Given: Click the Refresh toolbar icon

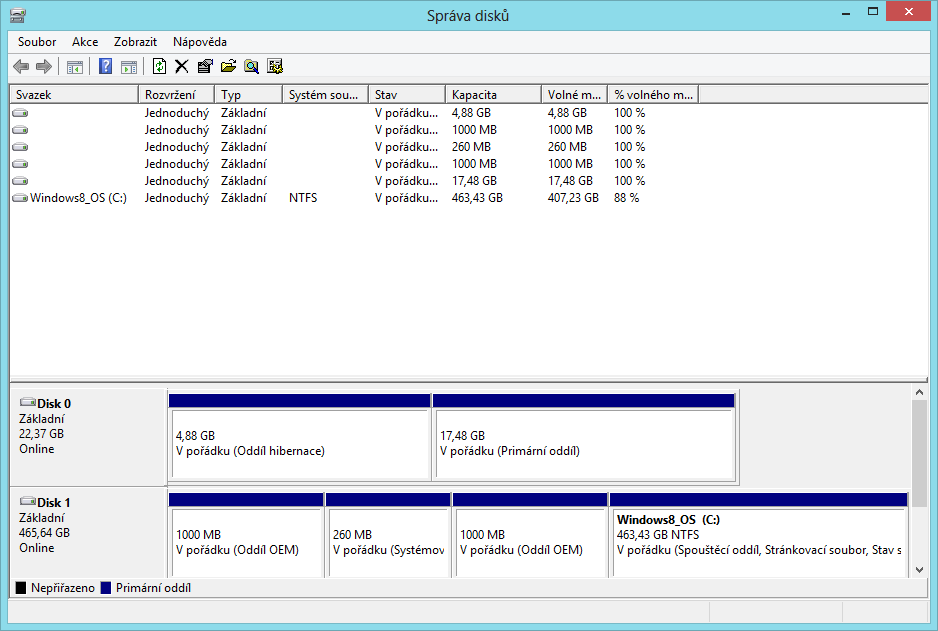Looking at the screenshot, I should (x=159, y=67).
